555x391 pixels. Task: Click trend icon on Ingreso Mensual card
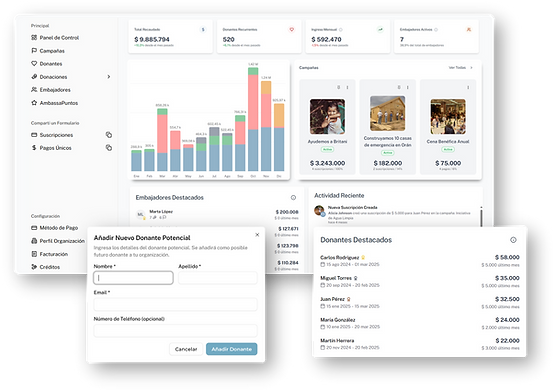pos(380,30)
